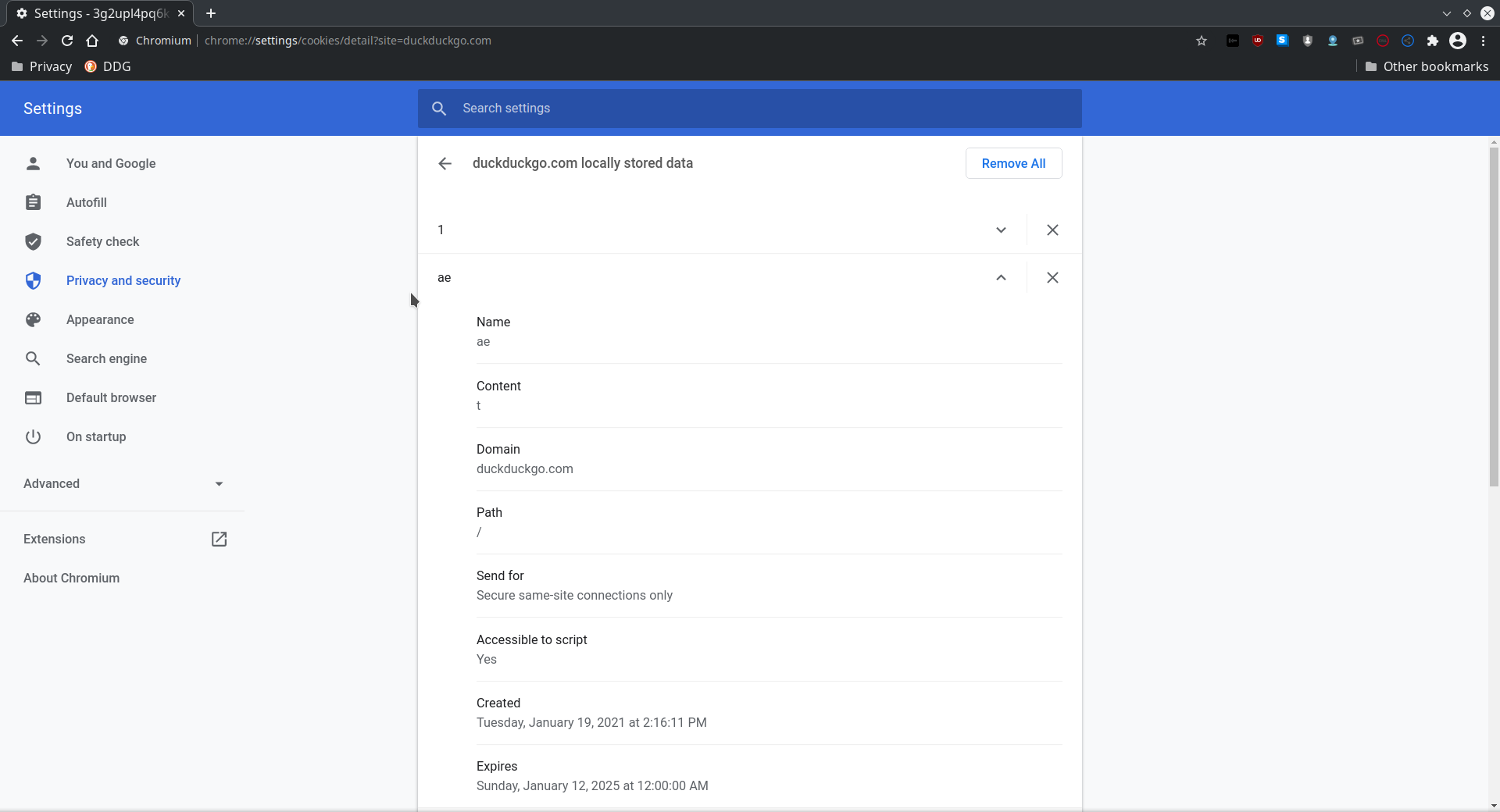Image resolution: width=1500 pixels, height=812 pixels.
Task: Click the Extensions external link icon
Action: (x=219, y=539)
